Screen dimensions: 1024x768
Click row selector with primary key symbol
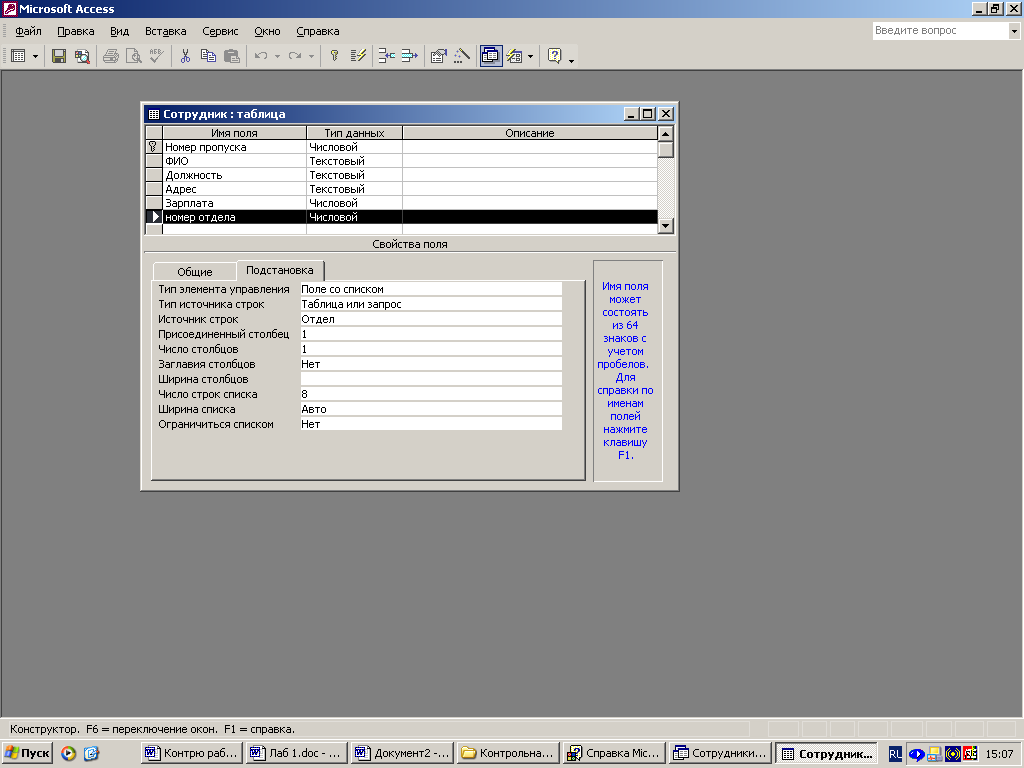click(153, 147)
